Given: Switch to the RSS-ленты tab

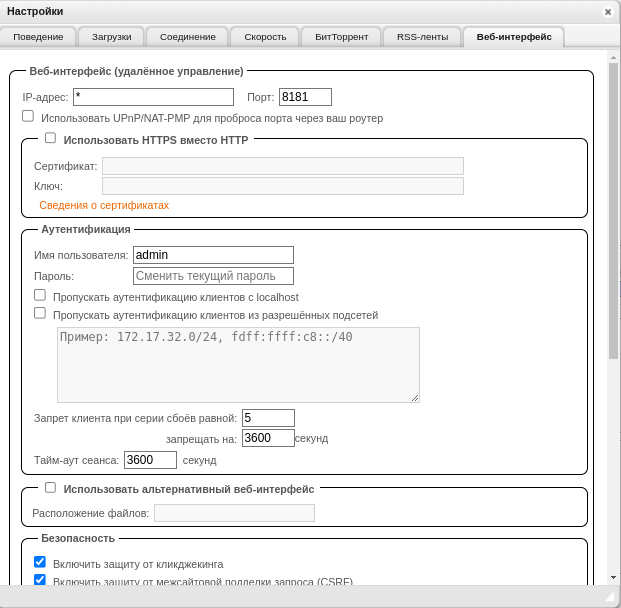Looking at the screenshot, I should point(422,37).
